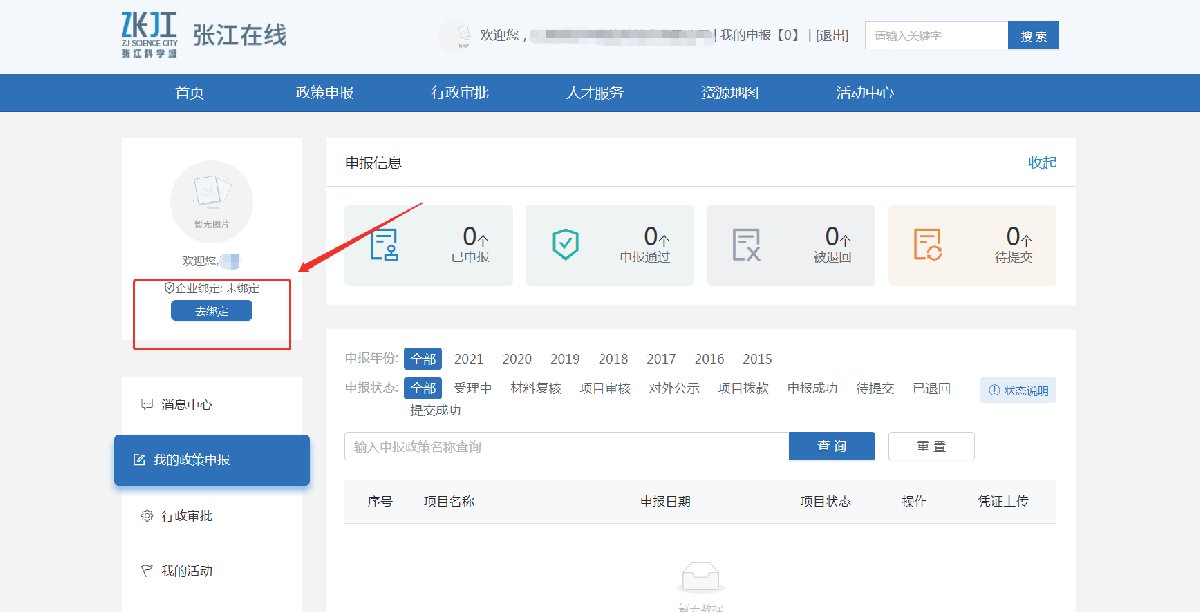Open 行政审批 in the top navigation bar

460,93
